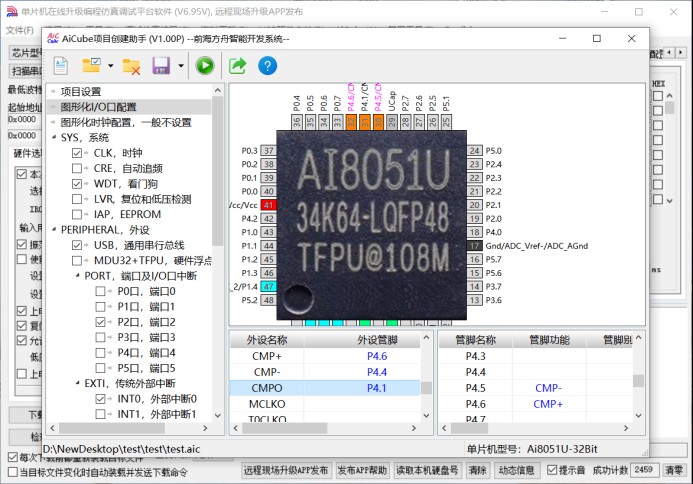Click the close project folder icon
Screen dimensions: 693x484
click(x=131, y=66)
